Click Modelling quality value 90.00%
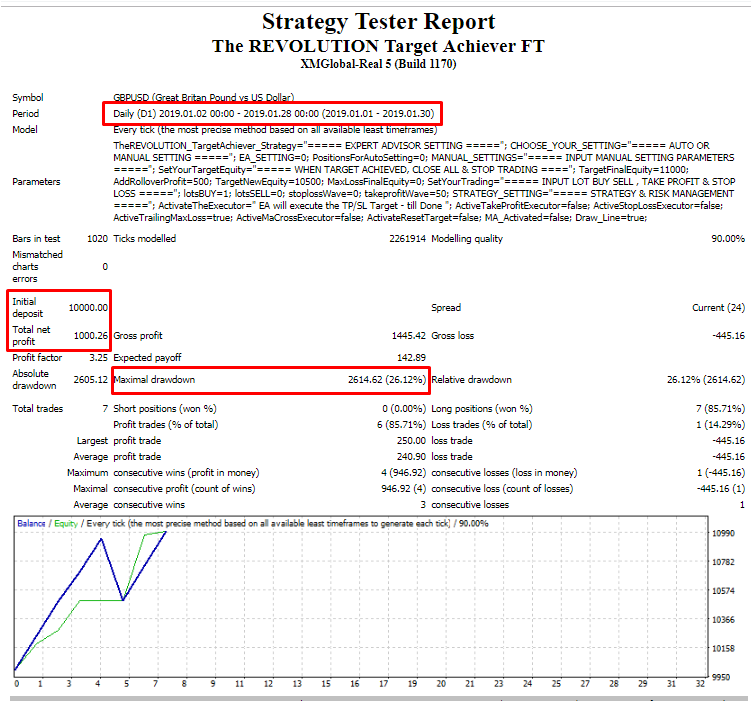 tap(728, 238)
